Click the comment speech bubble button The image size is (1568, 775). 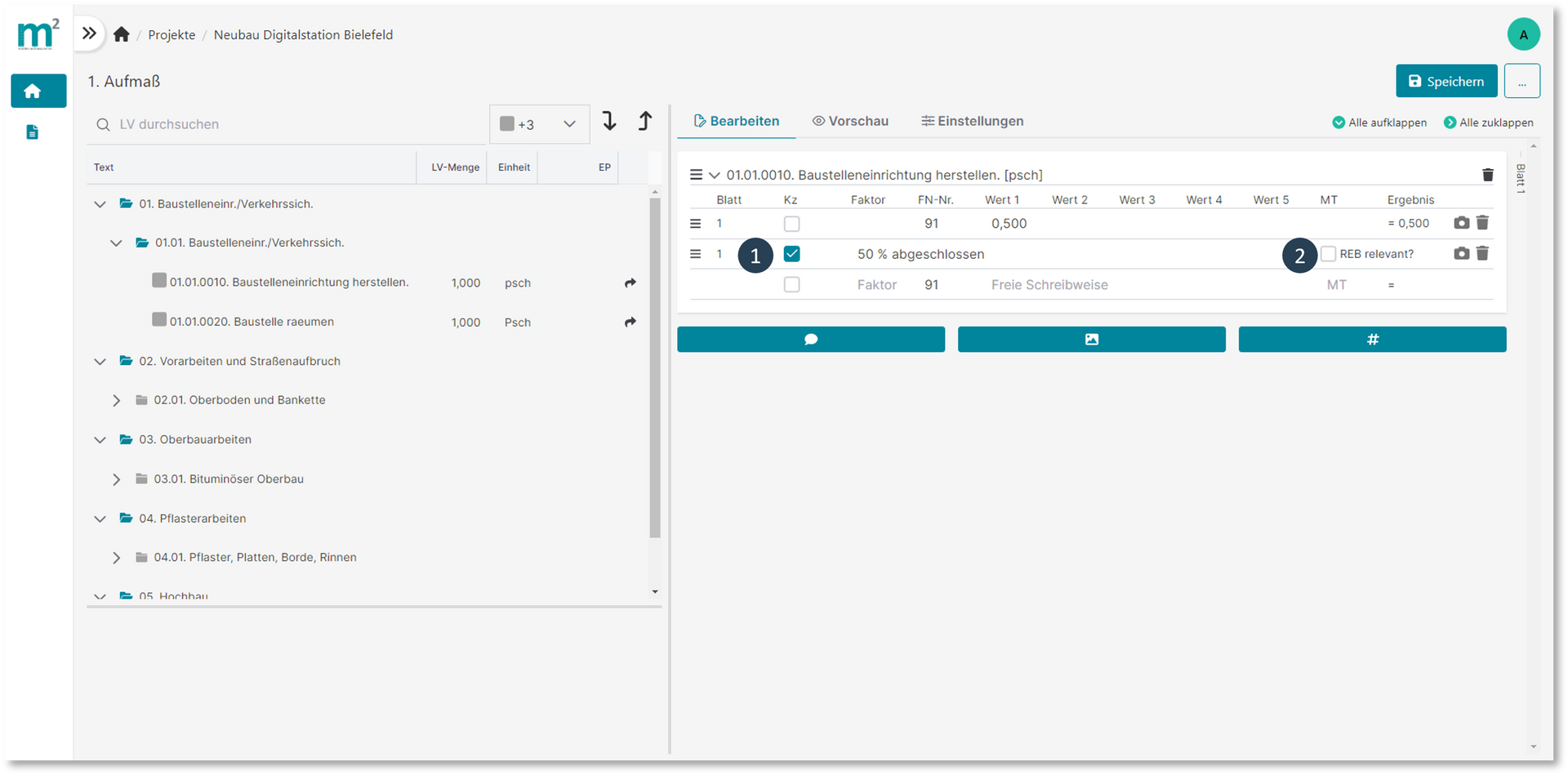(x=810, y=340)
